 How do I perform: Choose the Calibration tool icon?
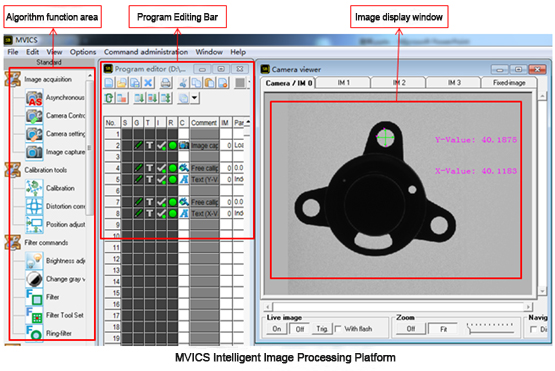tap(34, 188)
